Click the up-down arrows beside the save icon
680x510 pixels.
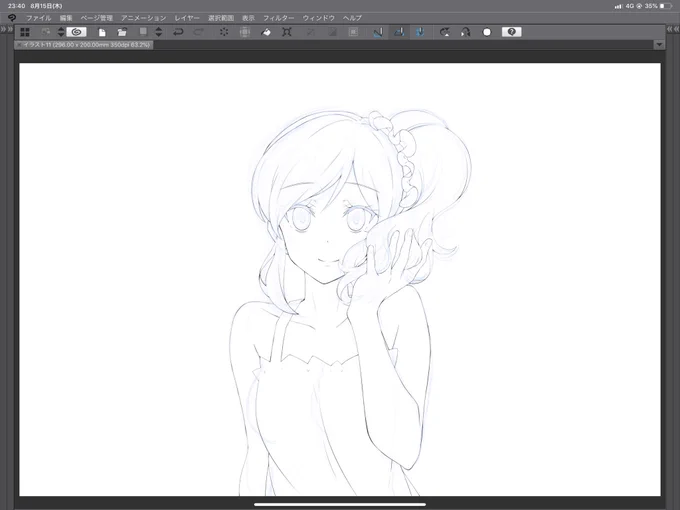(159, 32)
